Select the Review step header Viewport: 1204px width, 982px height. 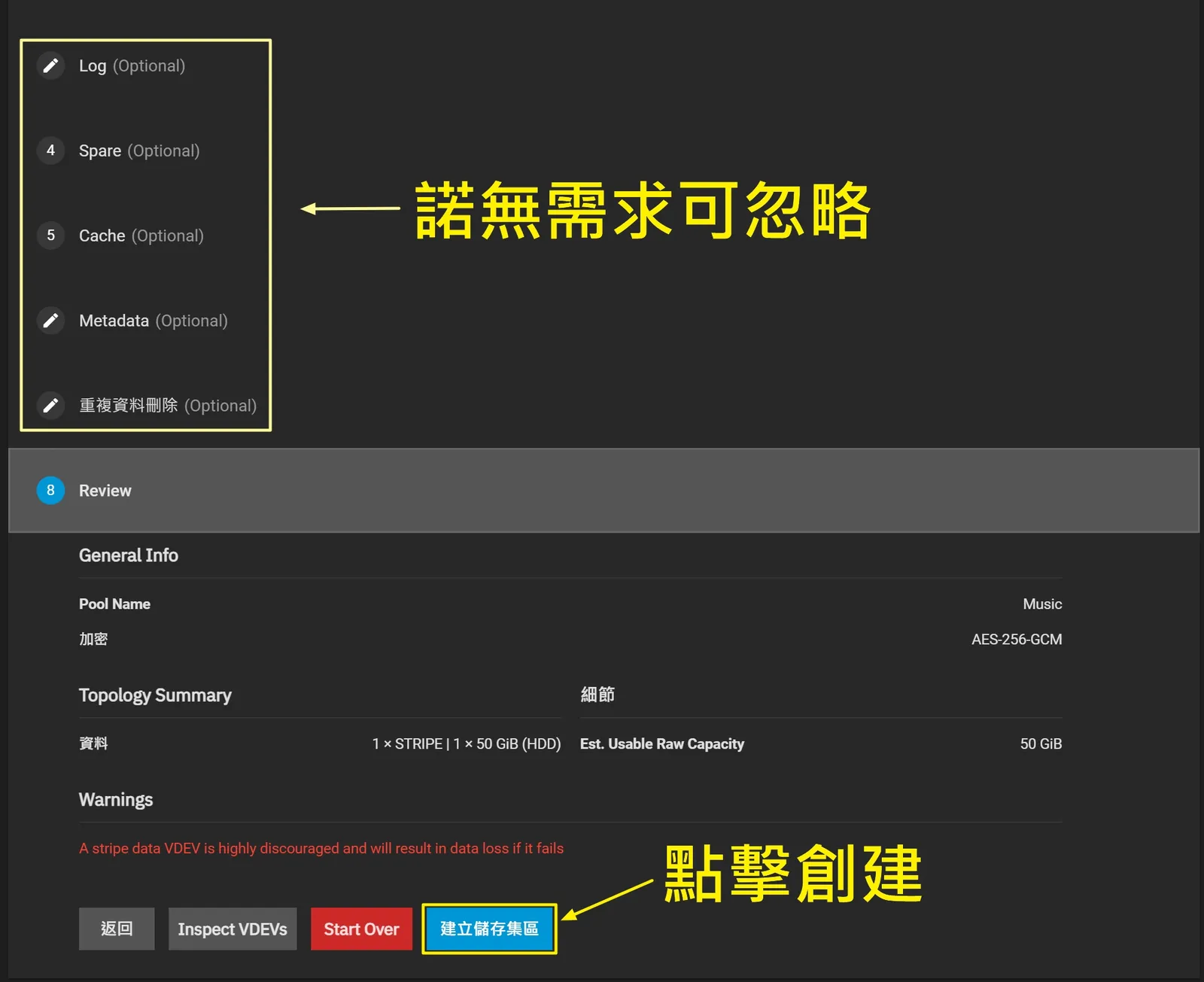point(604,491)
